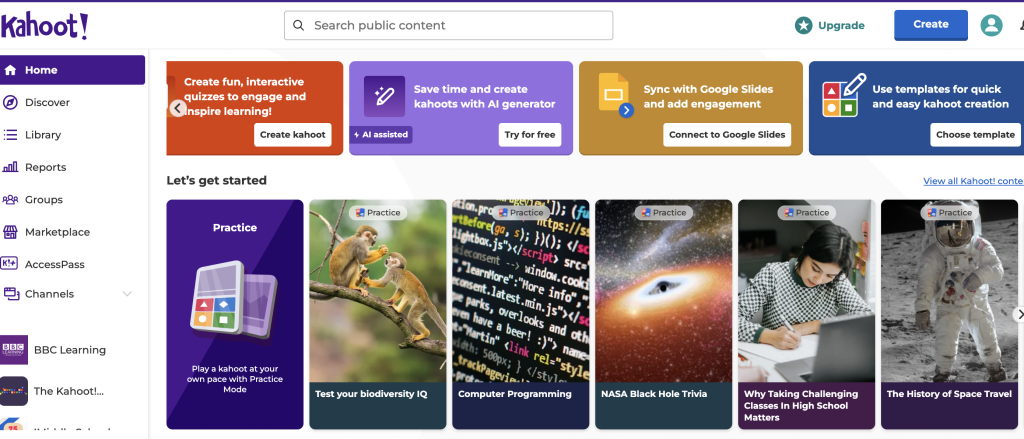Screen dimensions: 1024x439
Task: Open BBC Learning channel icon
Action: pos(14,350)
